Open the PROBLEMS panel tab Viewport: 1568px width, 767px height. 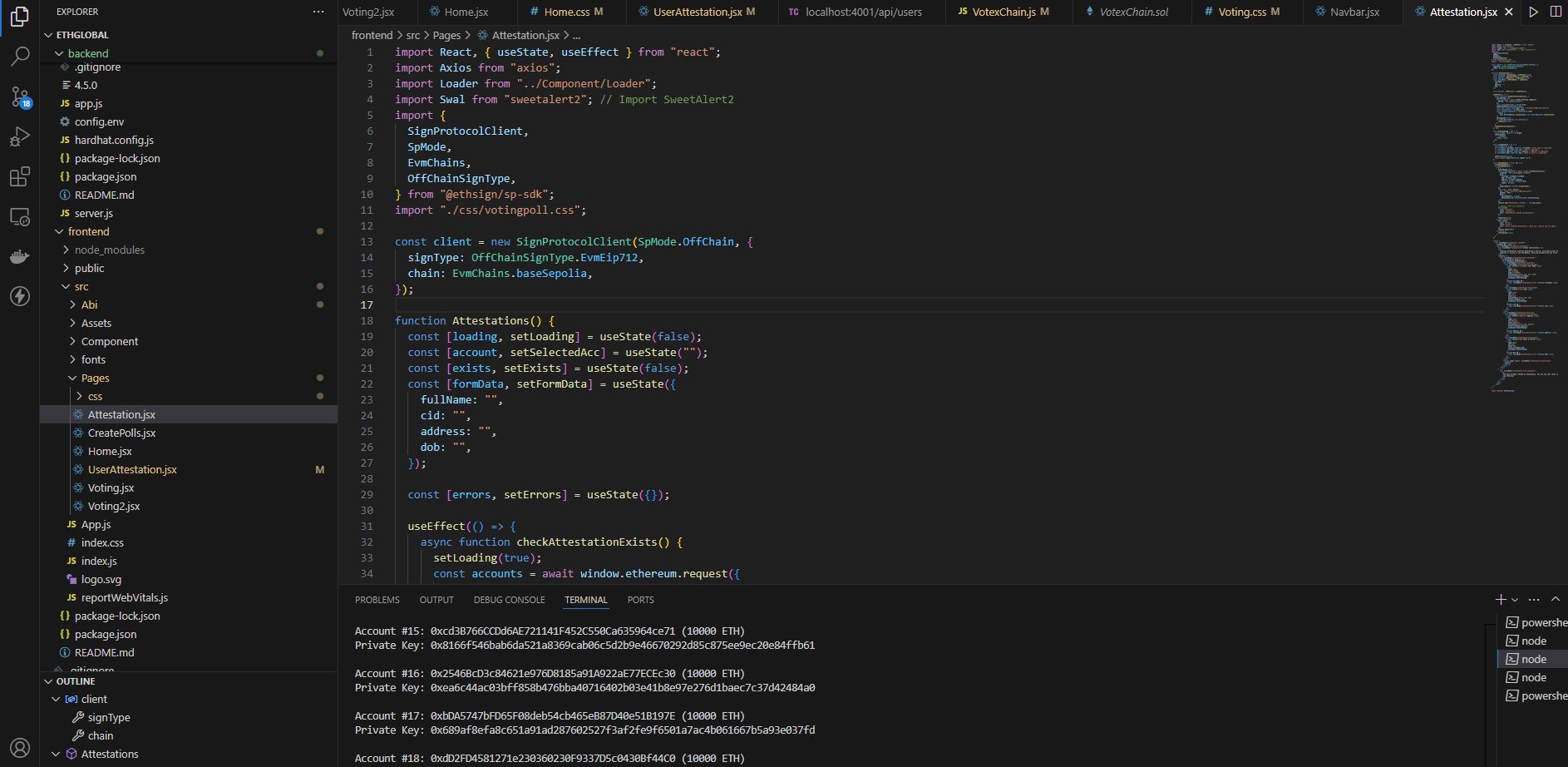tap(377, 600)
